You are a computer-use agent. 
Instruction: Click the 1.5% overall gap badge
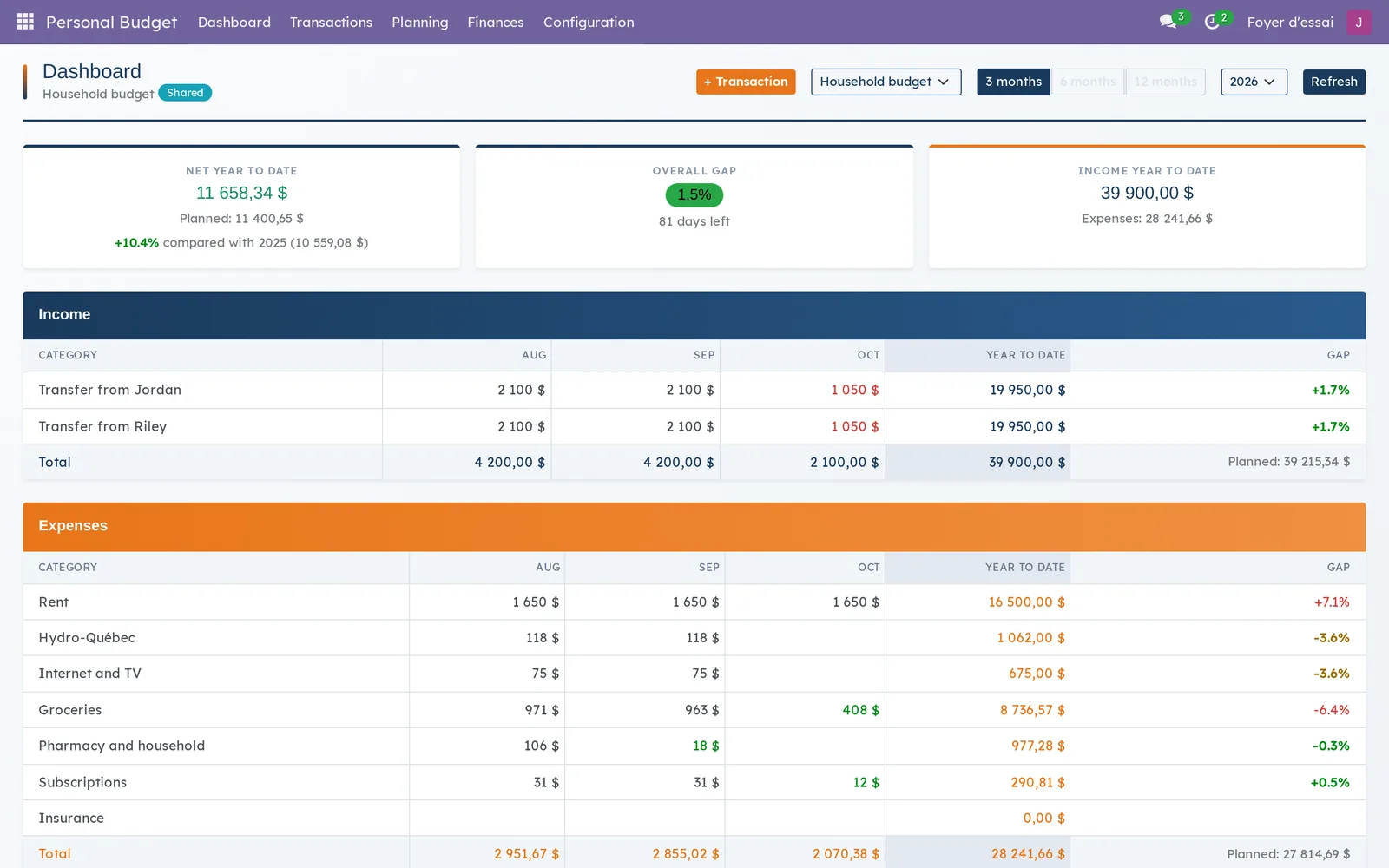(694, 194)
